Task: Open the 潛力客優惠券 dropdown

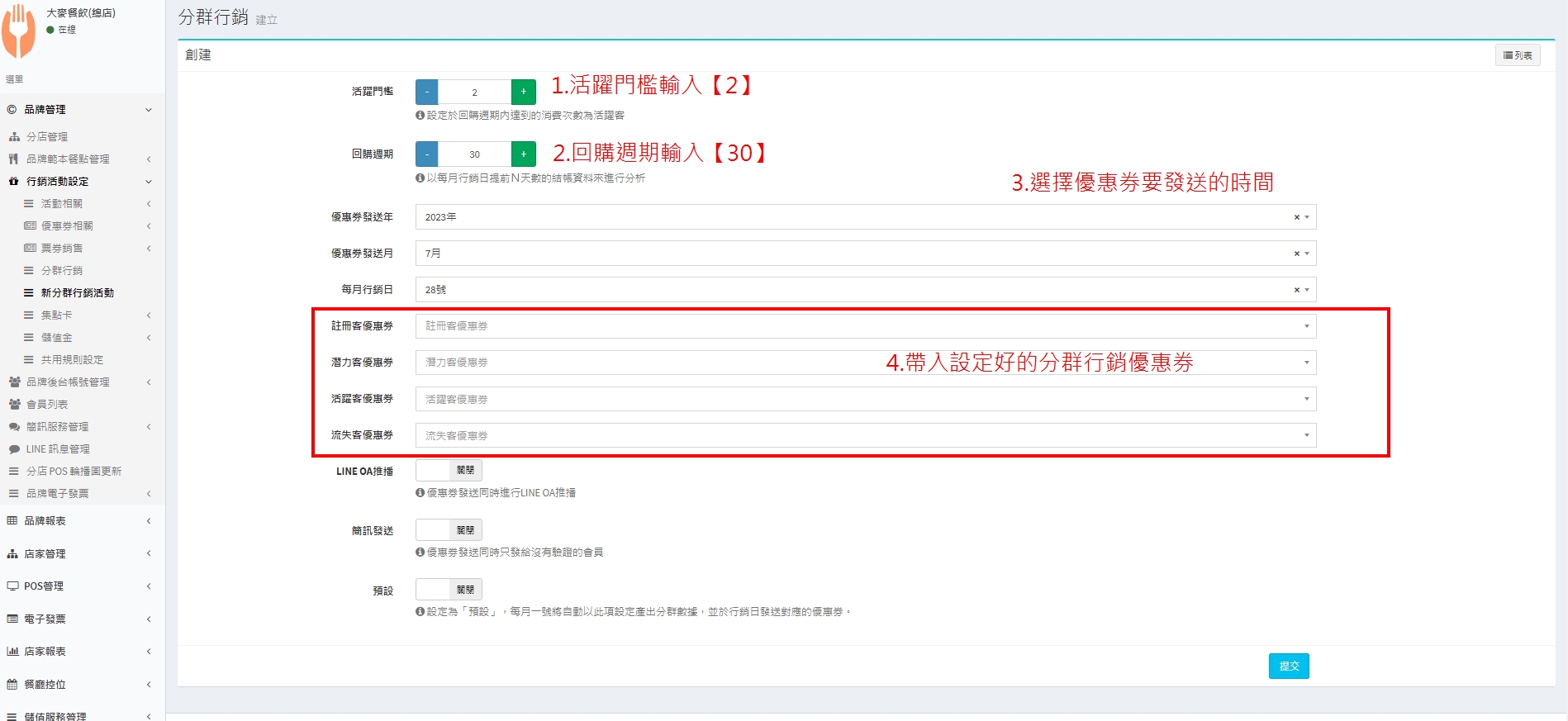Action: [x=864, y=363]
